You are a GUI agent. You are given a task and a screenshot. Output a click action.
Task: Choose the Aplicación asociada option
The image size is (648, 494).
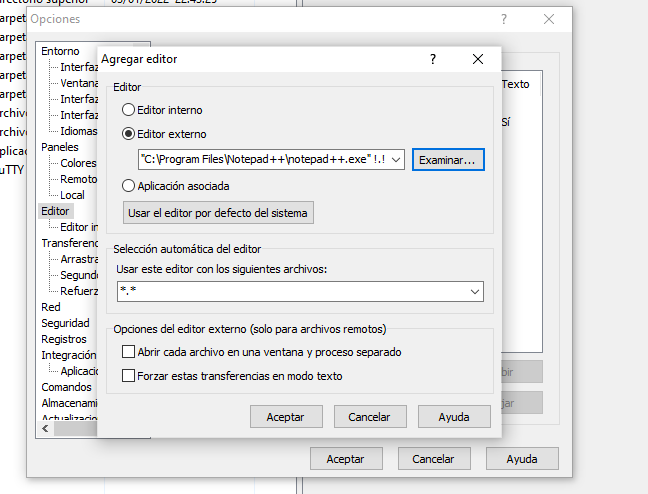point(128,186)
